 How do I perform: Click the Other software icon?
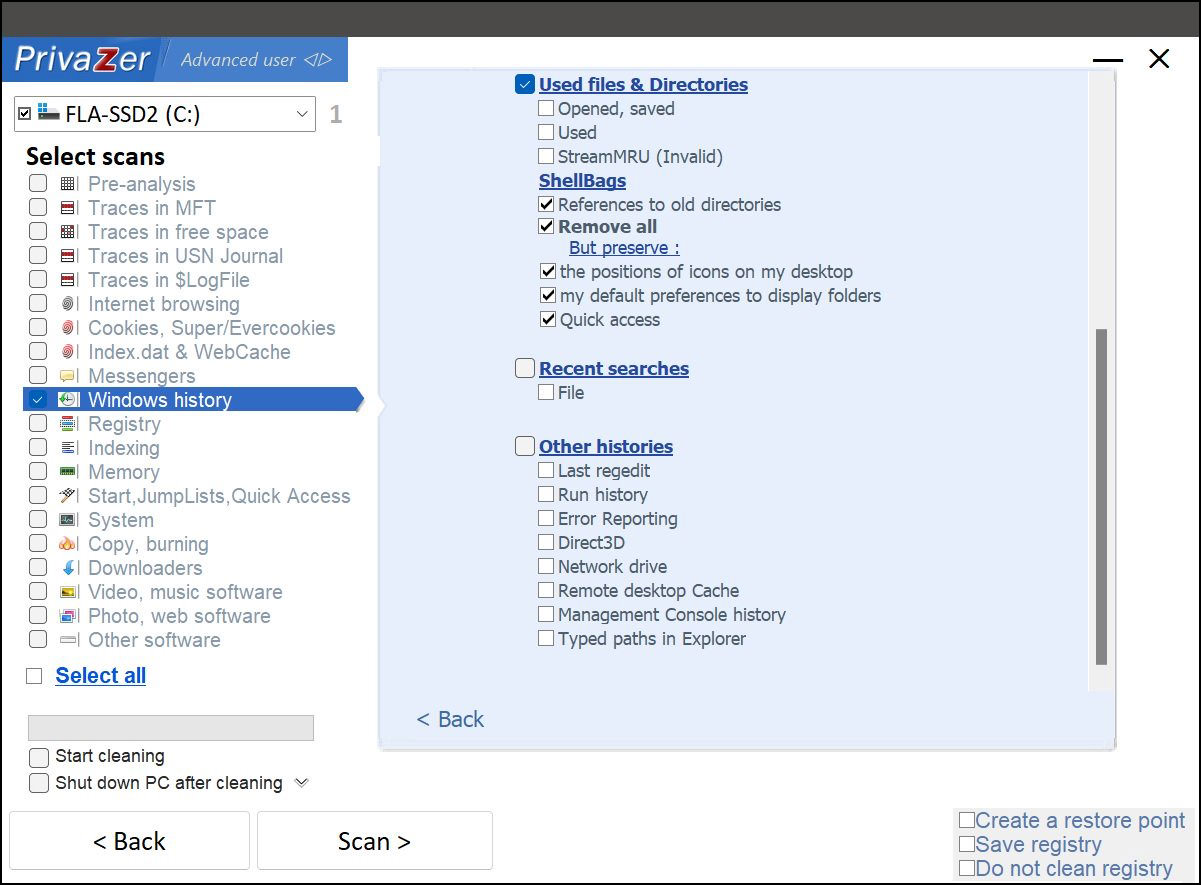[x=68, y=640]
